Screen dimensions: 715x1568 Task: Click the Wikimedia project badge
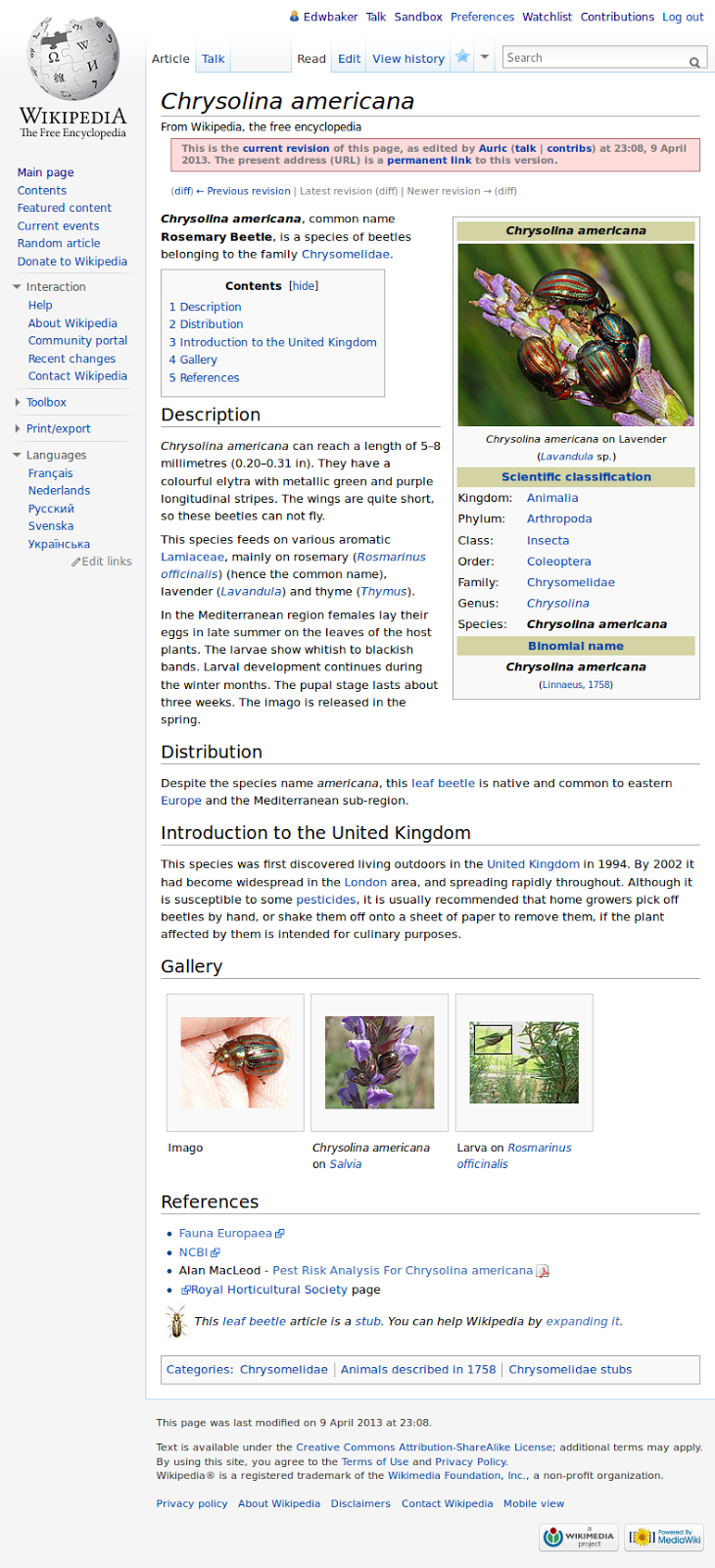click(x=580, y=1537)
